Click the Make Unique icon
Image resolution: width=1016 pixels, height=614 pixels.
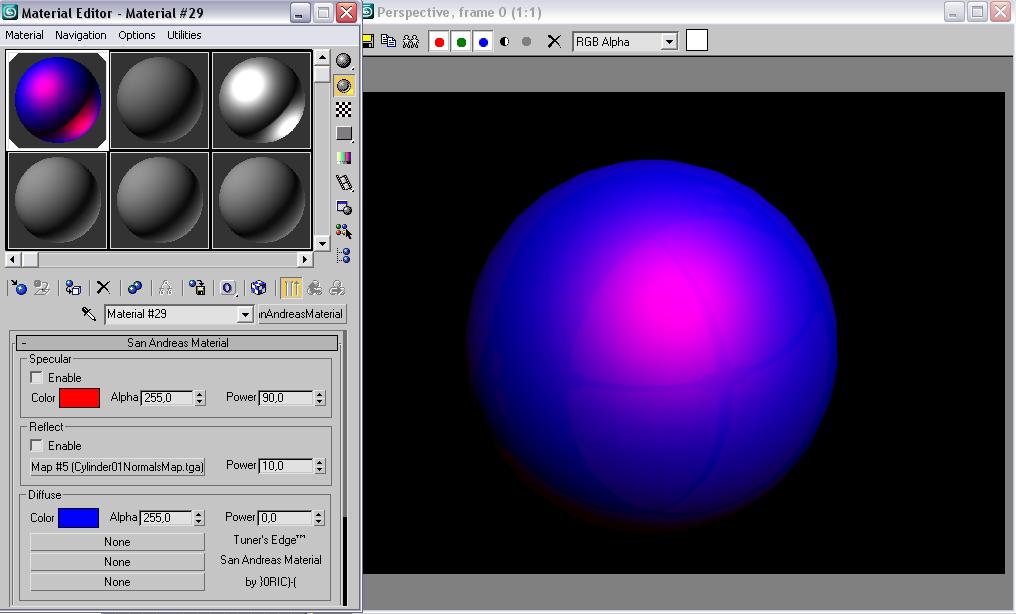[165, 288]
